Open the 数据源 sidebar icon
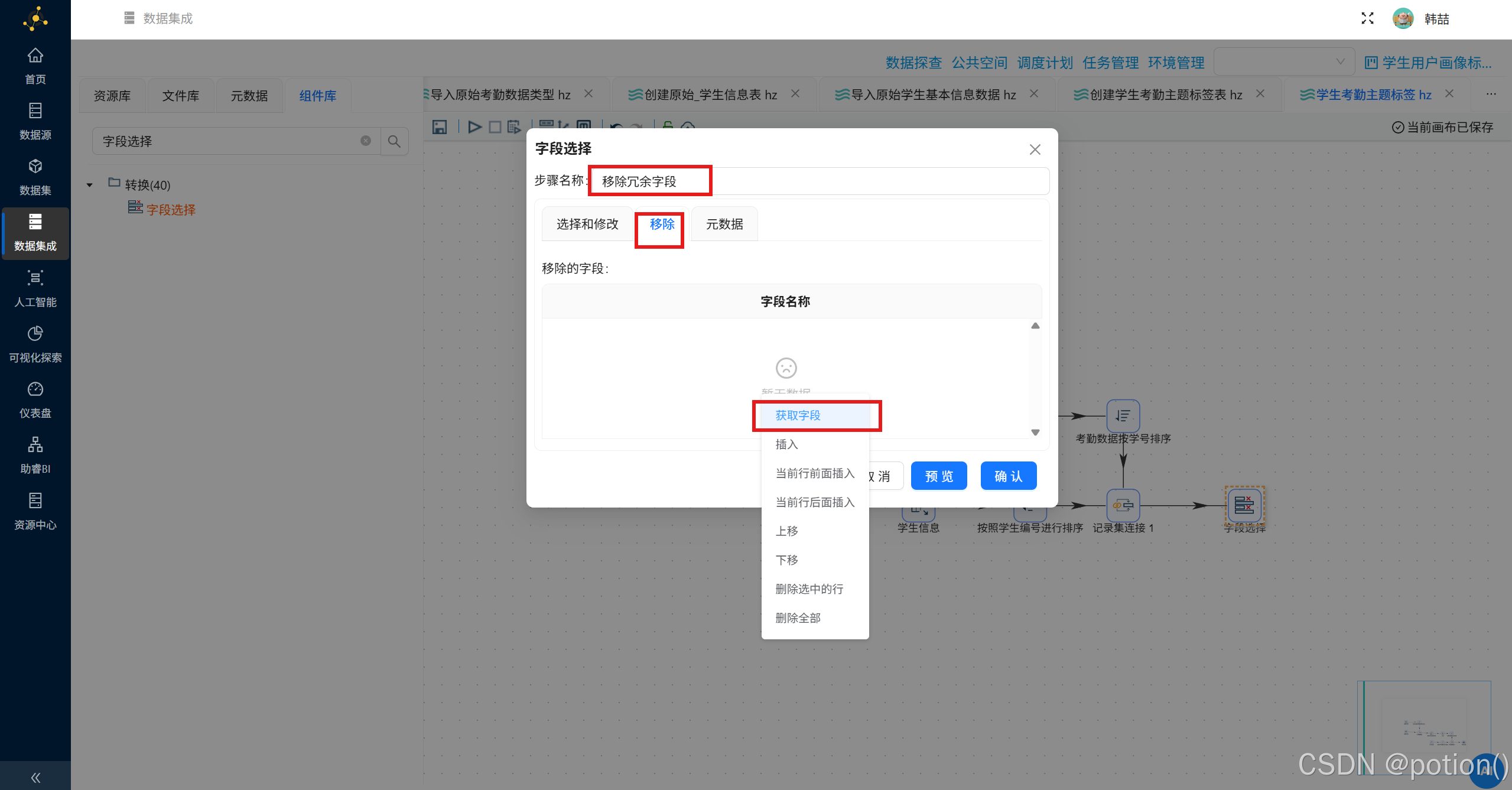Screen dimensions: 1512x790 click(x=35, y=110)
